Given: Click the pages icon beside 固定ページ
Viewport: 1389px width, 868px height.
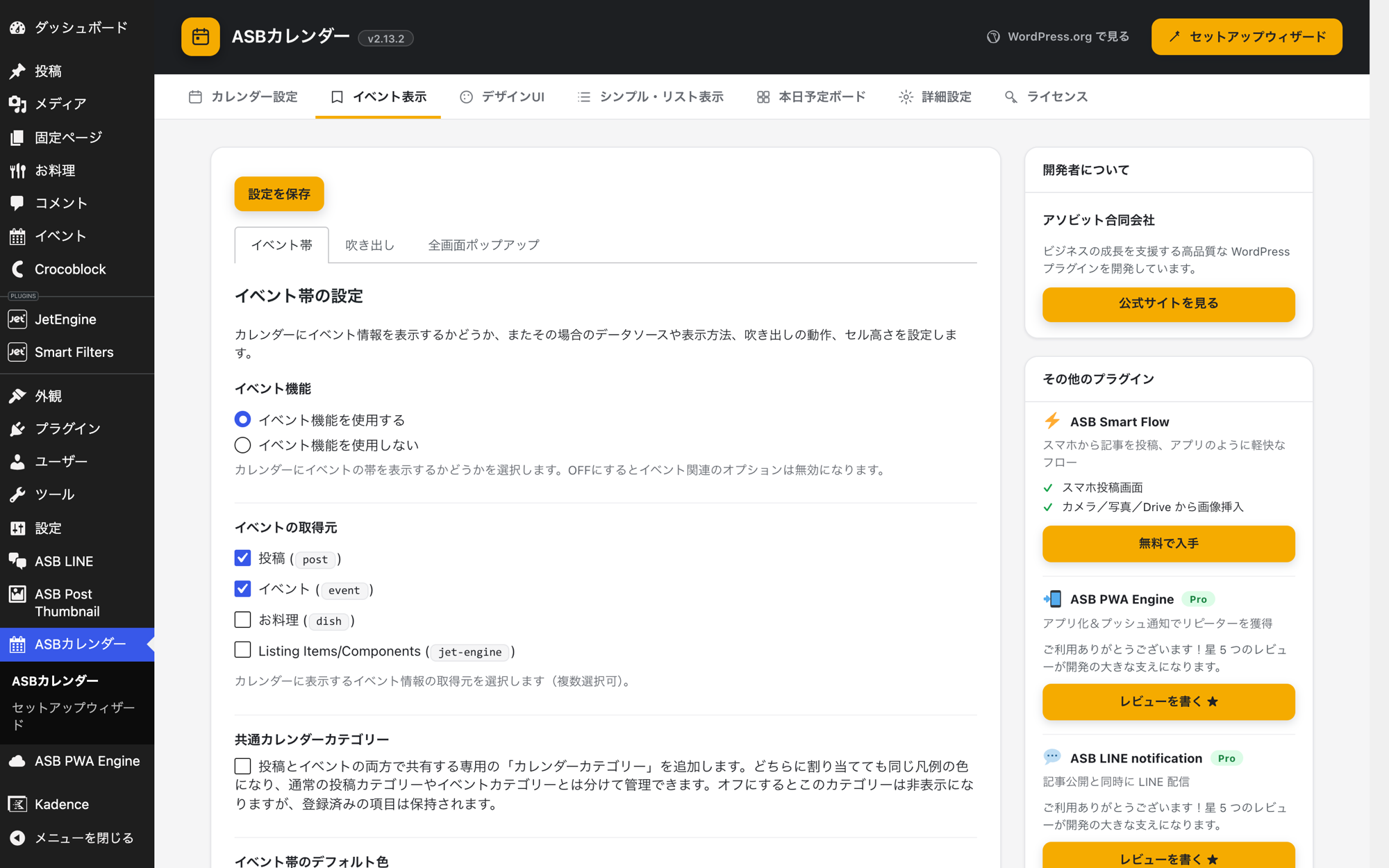Looking at the screenshot, I should [17, 137].
